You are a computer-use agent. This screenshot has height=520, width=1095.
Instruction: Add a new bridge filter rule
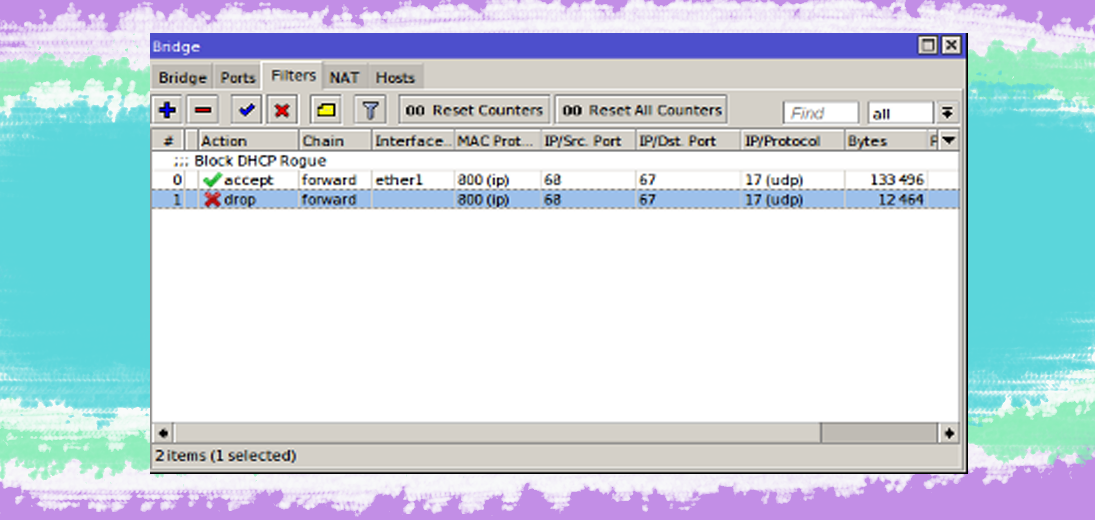[x=168, y=110]
